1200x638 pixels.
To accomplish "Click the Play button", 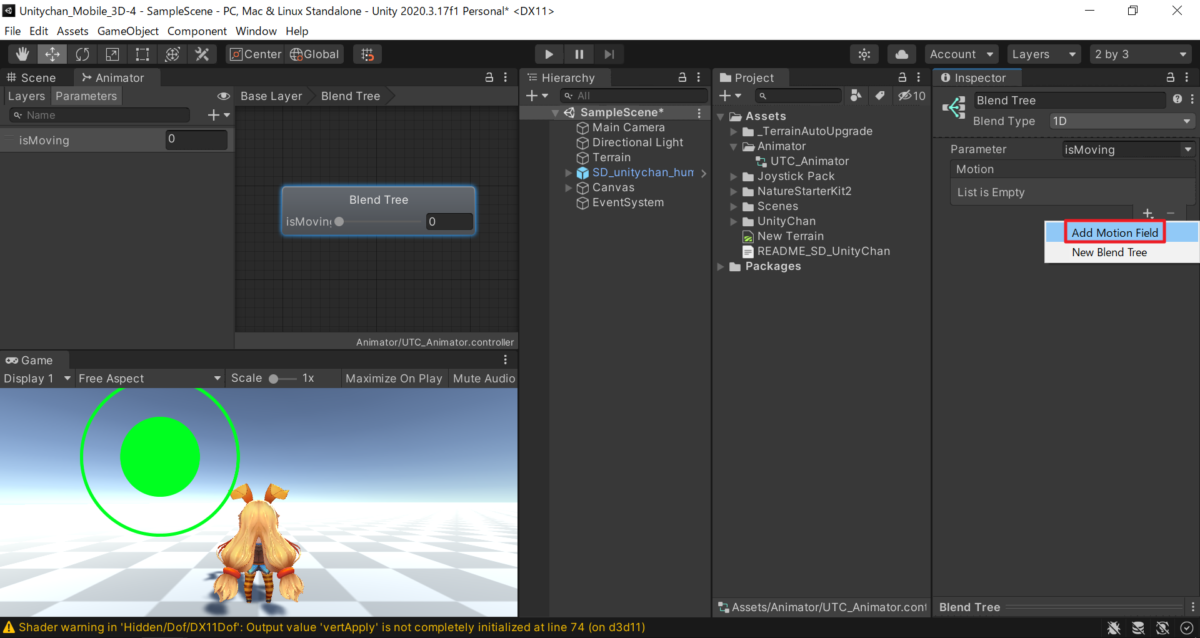I will [549, 54].
